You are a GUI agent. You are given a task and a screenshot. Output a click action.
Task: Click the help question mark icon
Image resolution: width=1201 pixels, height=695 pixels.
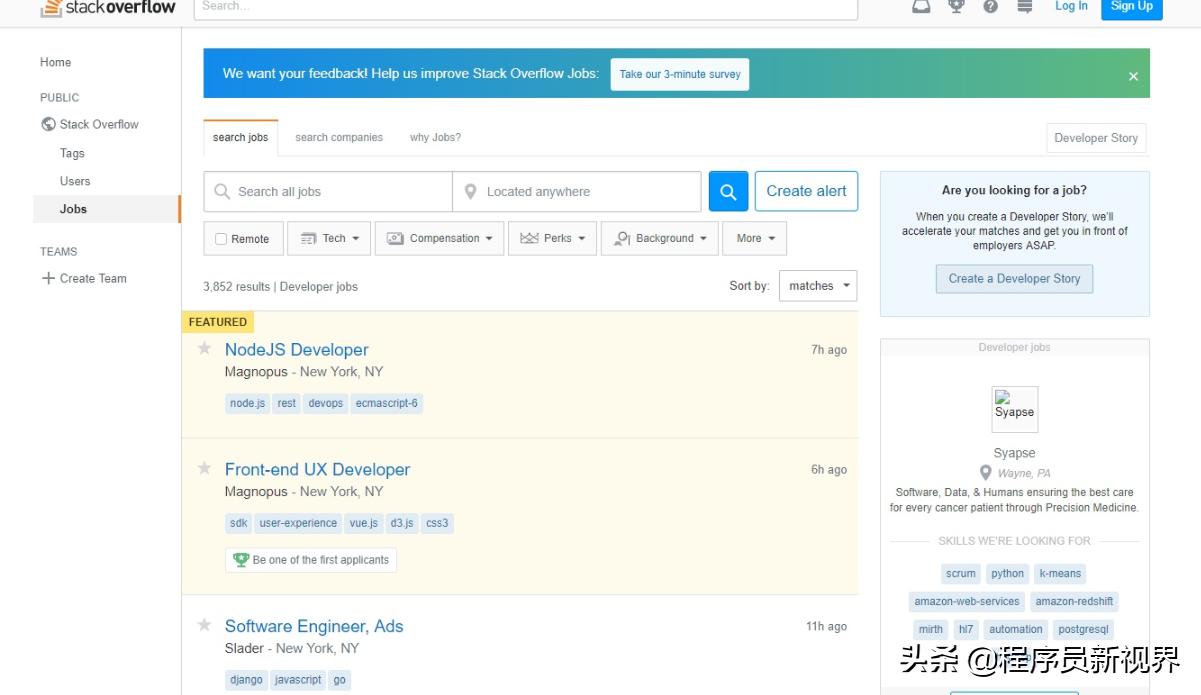[990, 6]
